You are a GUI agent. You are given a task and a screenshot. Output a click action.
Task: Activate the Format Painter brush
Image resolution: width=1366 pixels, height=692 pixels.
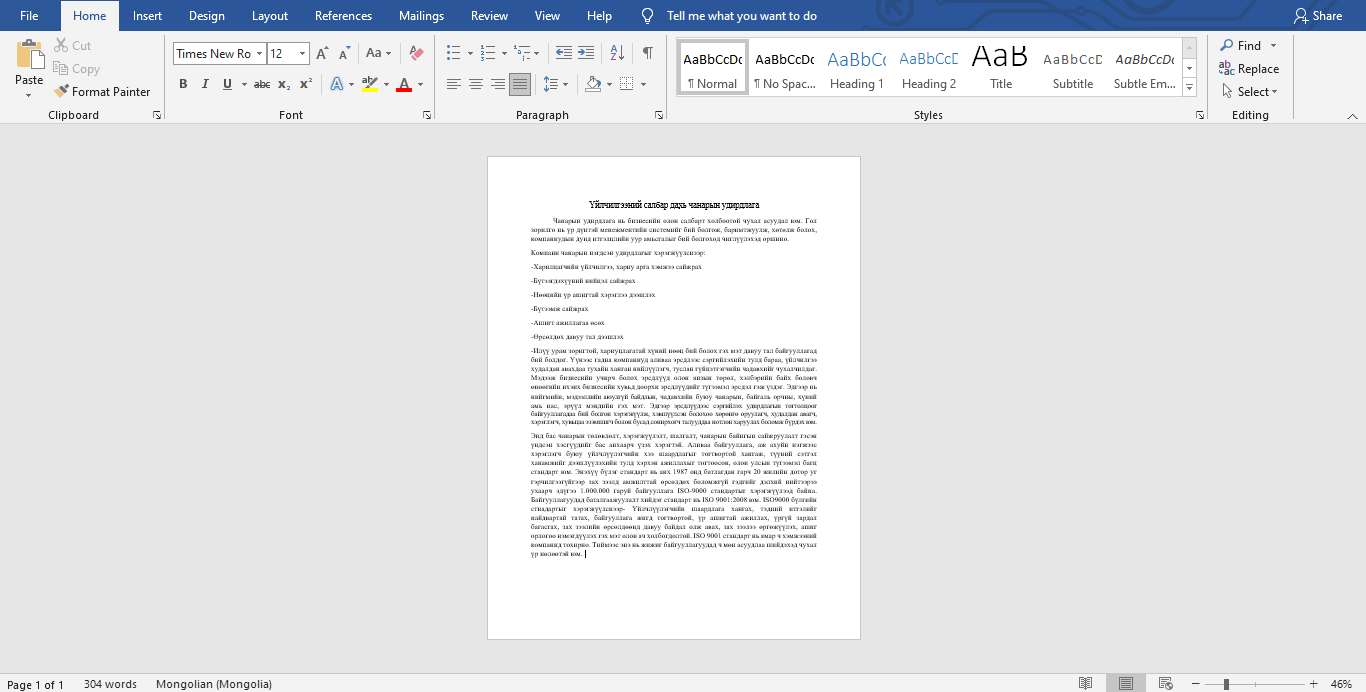[x=62, y=92]
